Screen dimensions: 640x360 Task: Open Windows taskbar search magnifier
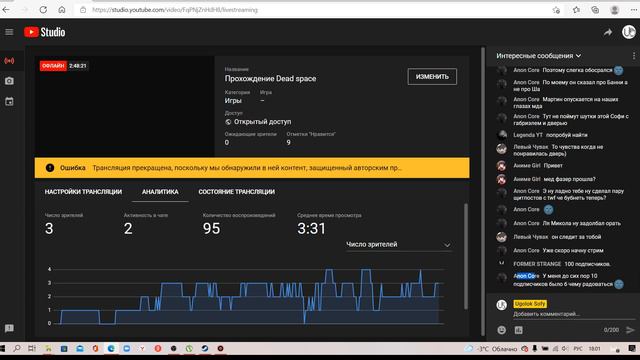(x=17, y=348)
